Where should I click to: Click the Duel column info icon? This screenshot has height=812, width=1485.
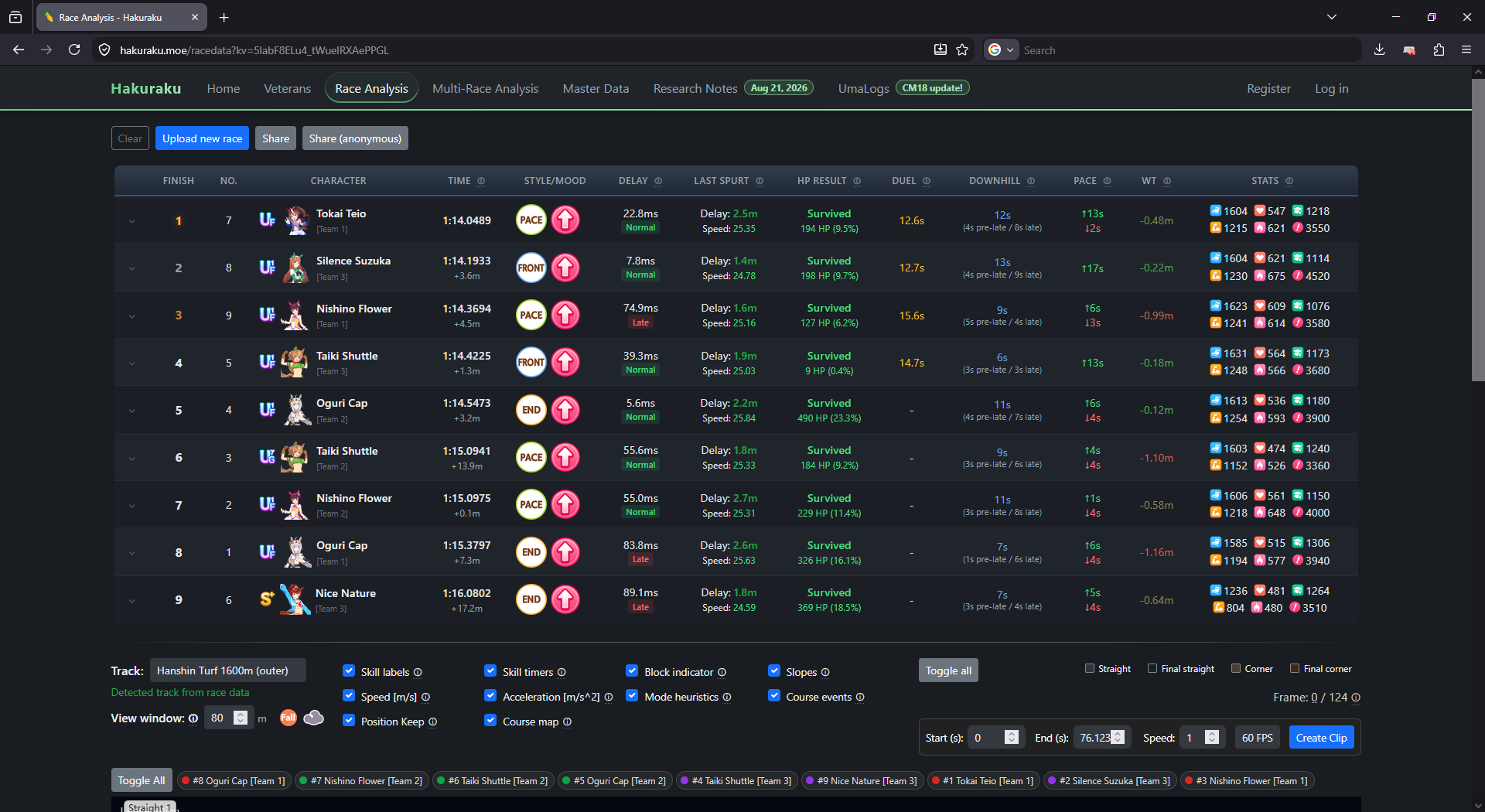coord(927,181)
